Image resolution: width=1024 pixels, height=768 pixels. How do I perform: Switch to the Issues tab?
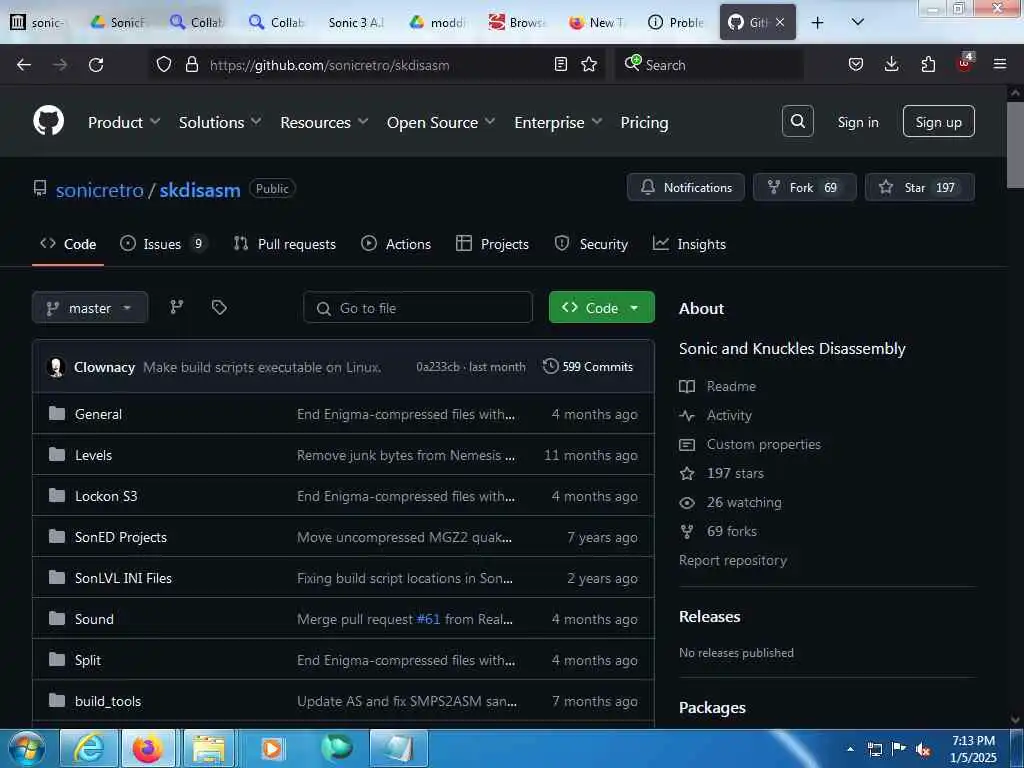pos(163,244)
